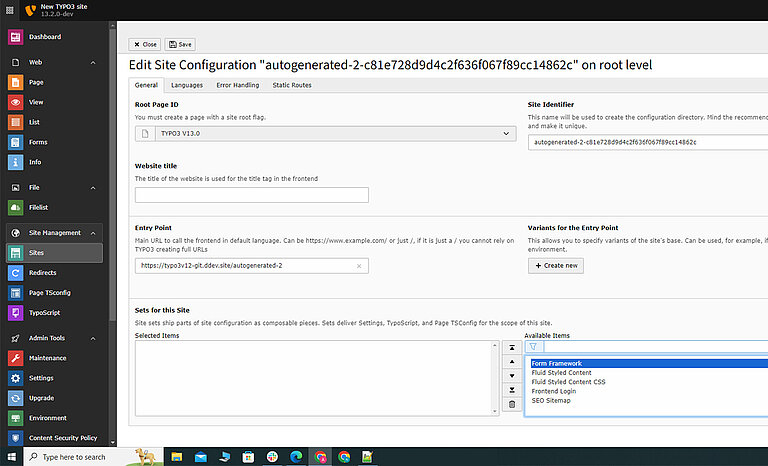This screenshot has width=768, height=466.
Task: Toggle the module menu grid icon
Action: point(9,10)
